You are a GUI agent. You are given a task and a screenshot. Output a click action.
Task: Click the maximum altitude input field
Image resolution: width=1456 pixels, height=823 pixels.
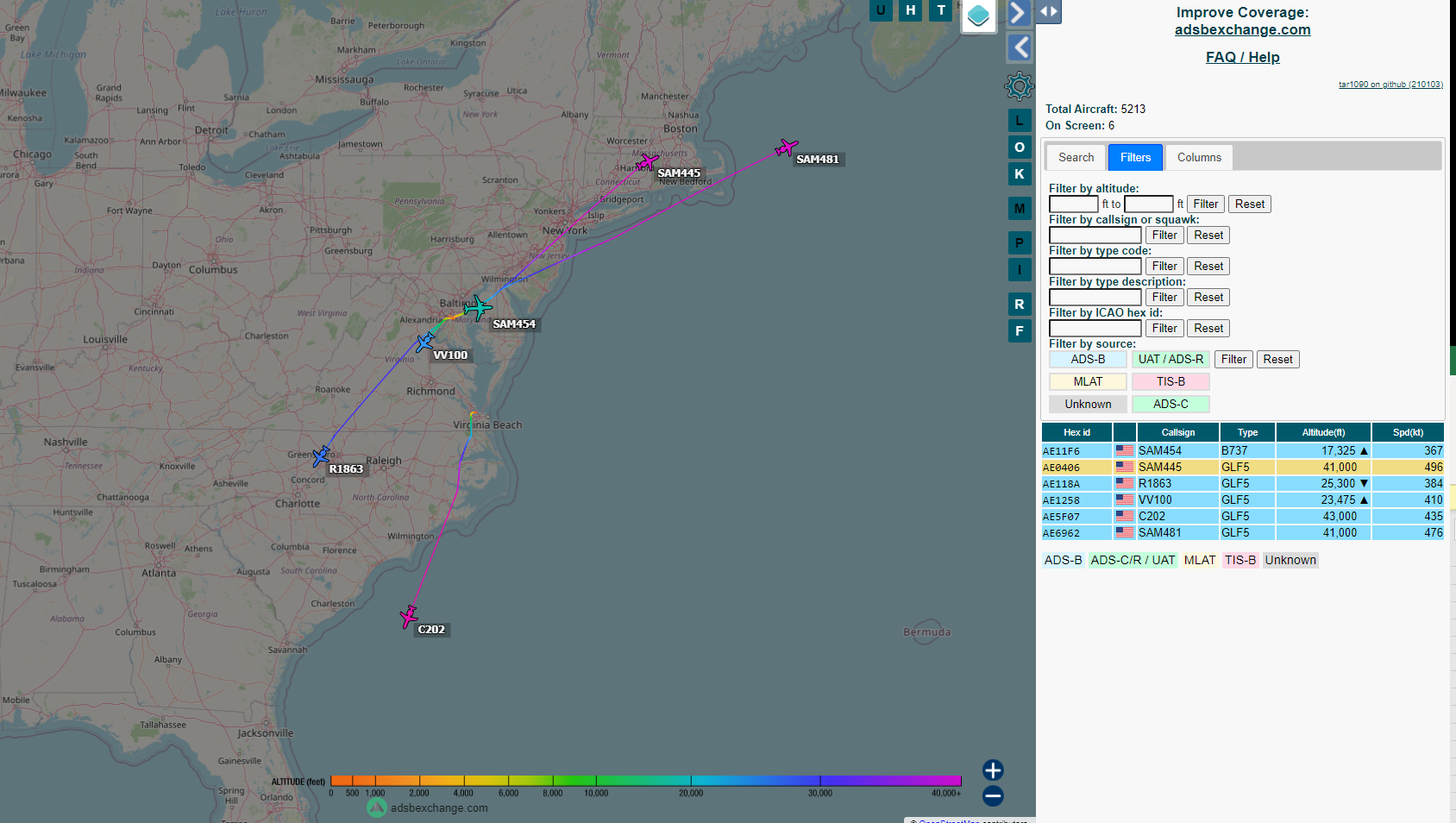[1148, 204]
